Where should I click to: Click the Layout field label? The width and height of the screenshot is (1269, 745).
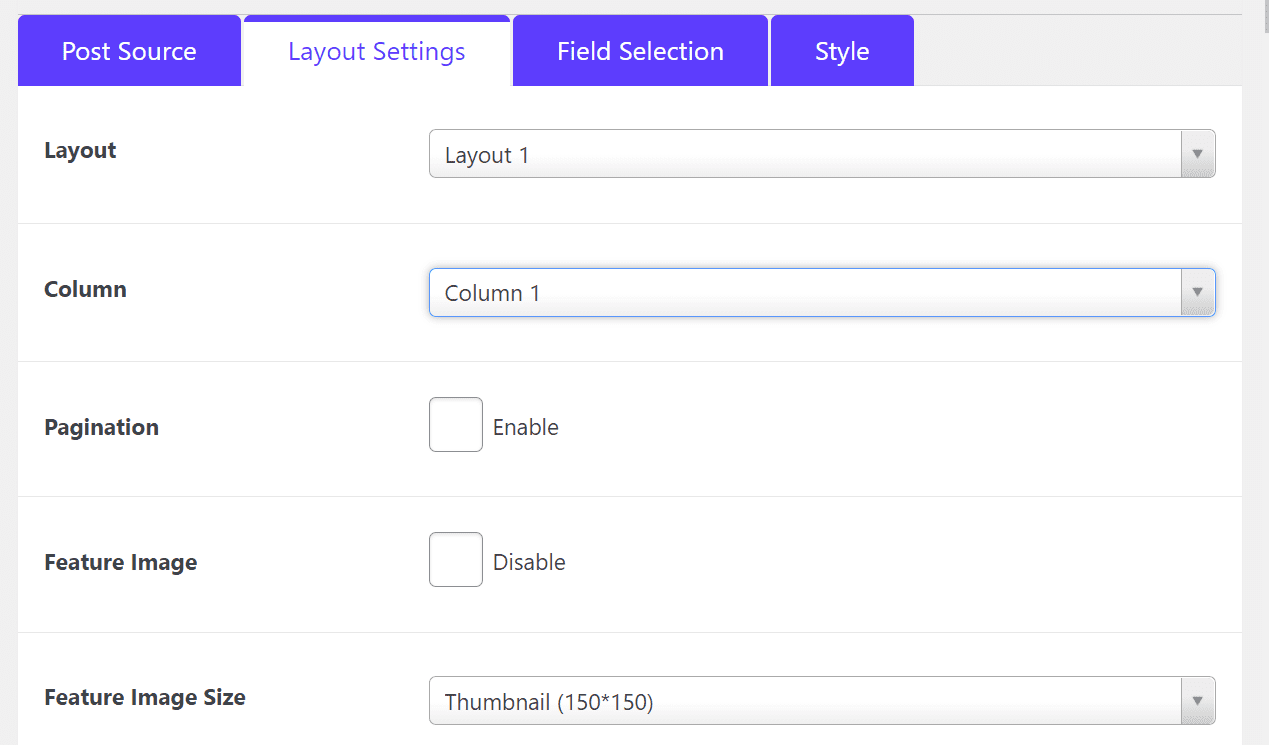[x=80, y=150]
